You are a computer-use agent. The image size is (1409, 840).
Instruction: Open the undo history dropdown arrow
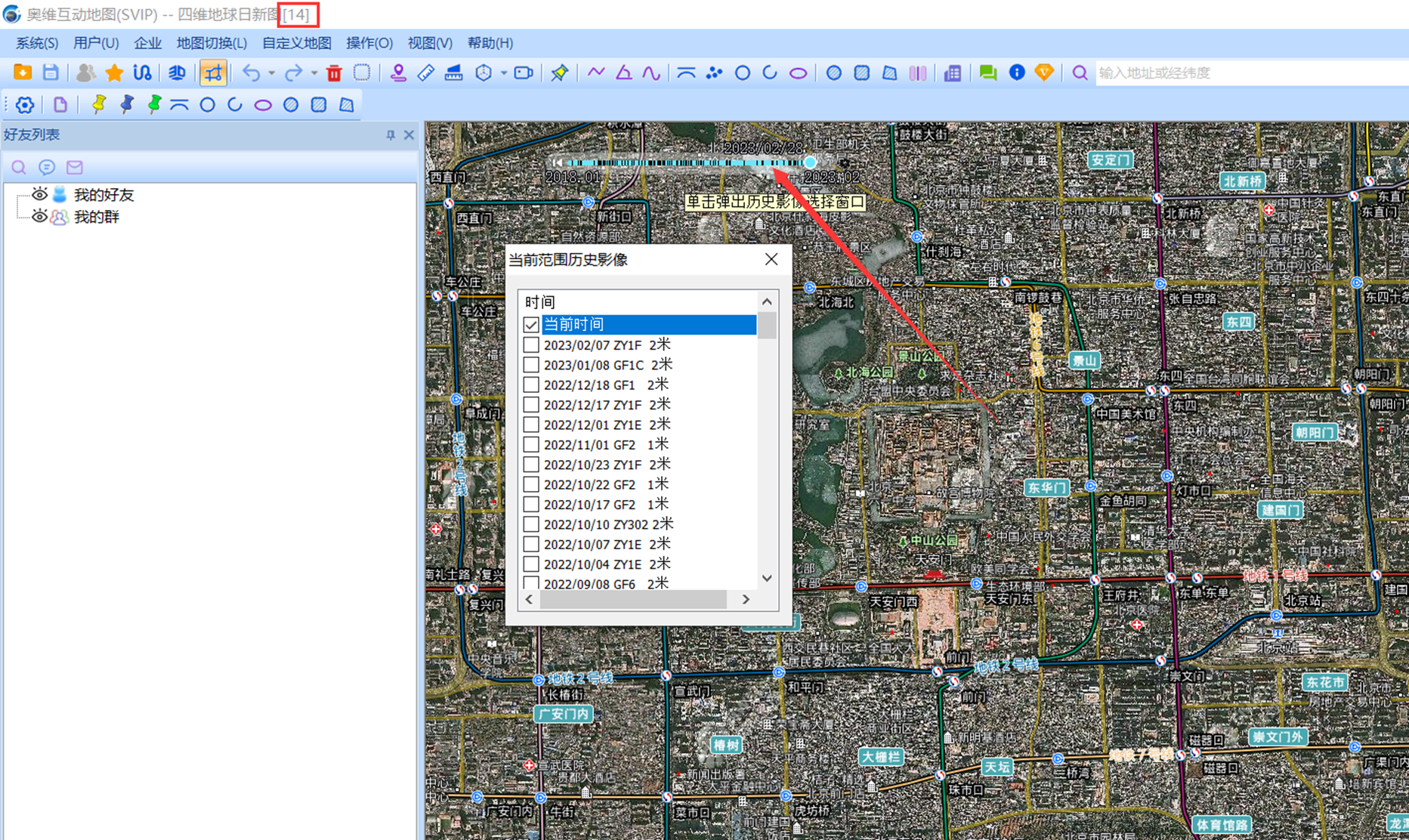coord(271,73)
